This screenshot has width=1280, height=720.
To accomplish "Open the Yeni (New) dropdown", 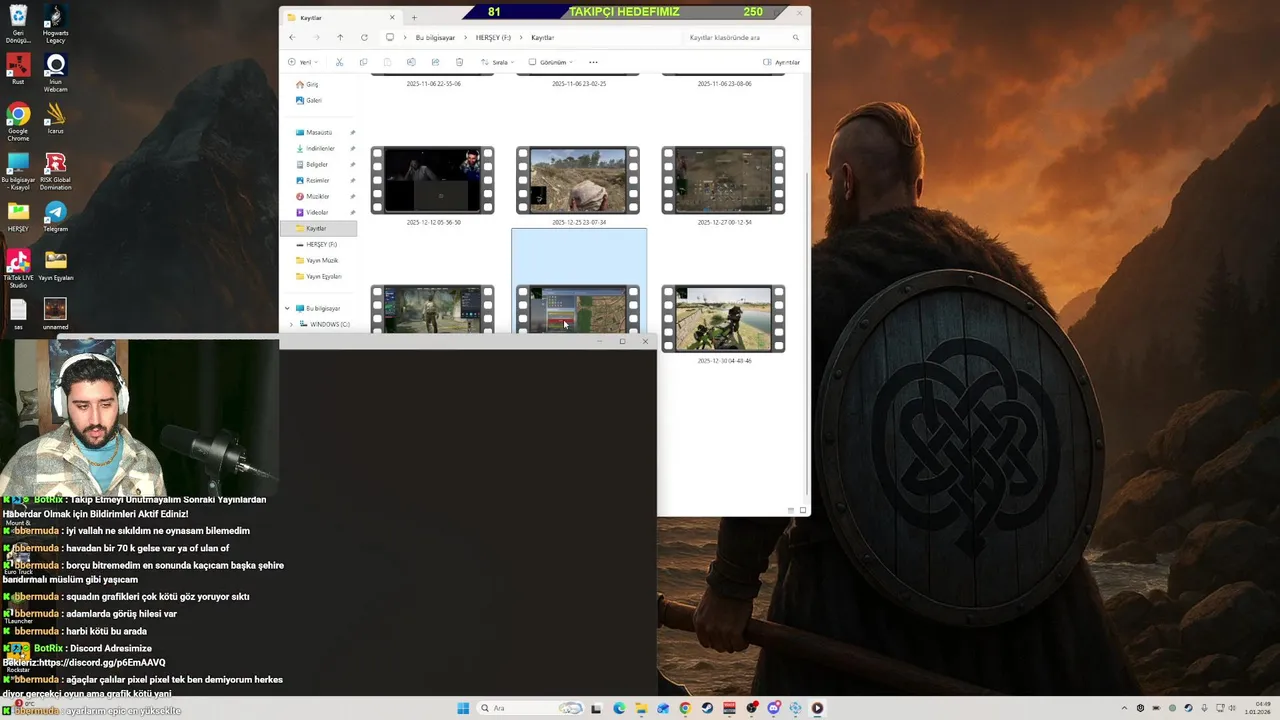I will point(304,62).
